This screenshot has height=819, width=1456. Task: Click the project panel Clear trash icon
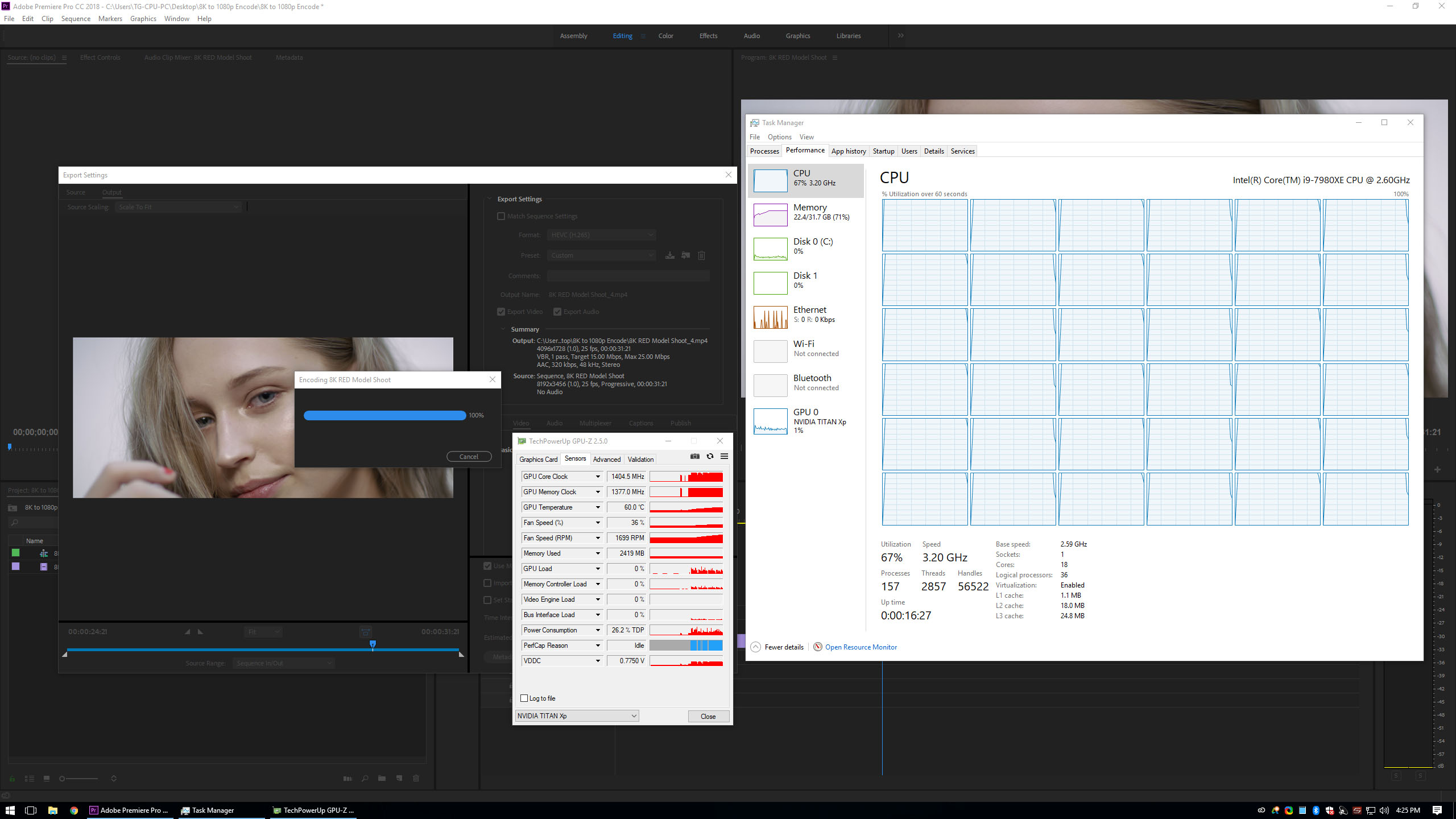pos(416,779)
